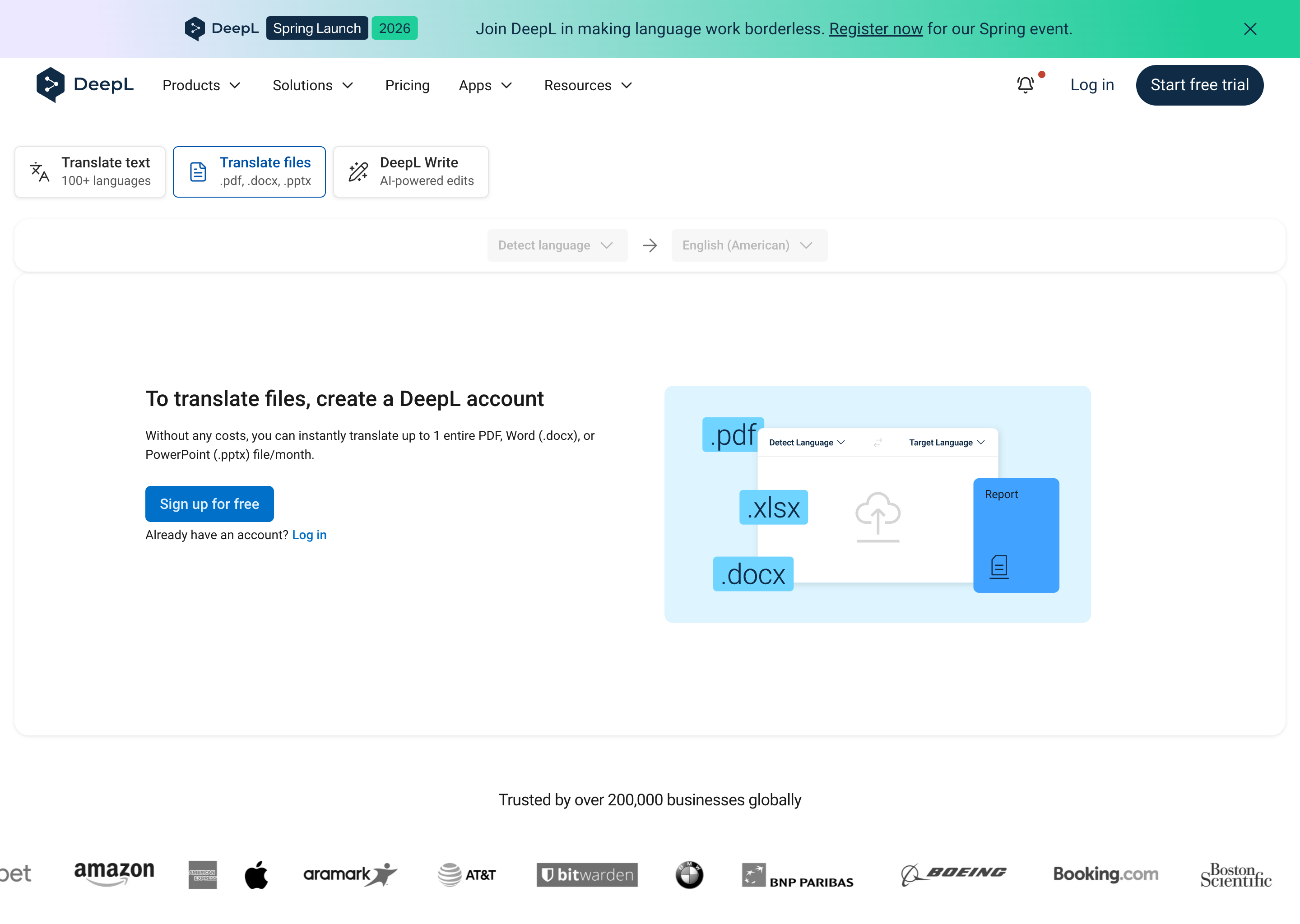Click the DeepL hexagon logo
The image size is (1300, 924).
coord(51,84)
